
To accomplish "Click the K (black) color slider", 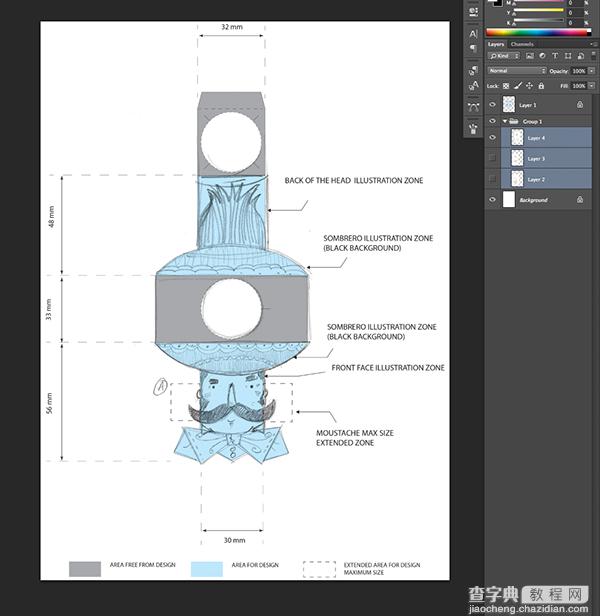I will point(538,21).
